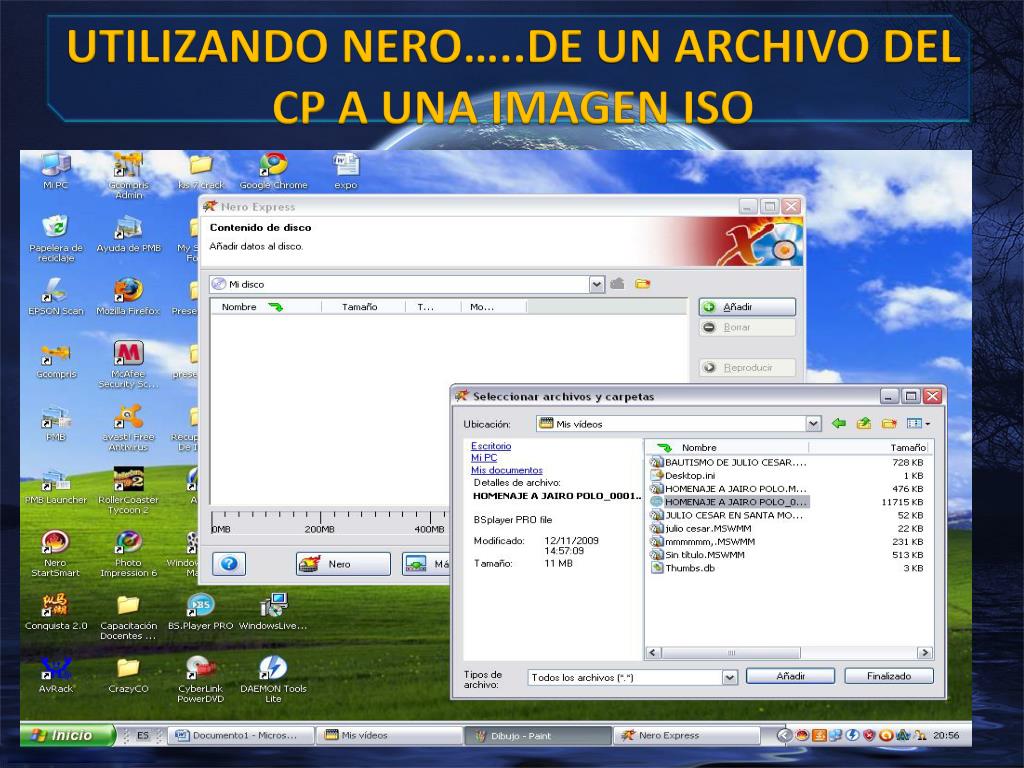The width and height of the screenshot is (1024, 768).
Task: Click ES language indicator in taskbar
Action: tap(142, 735)
